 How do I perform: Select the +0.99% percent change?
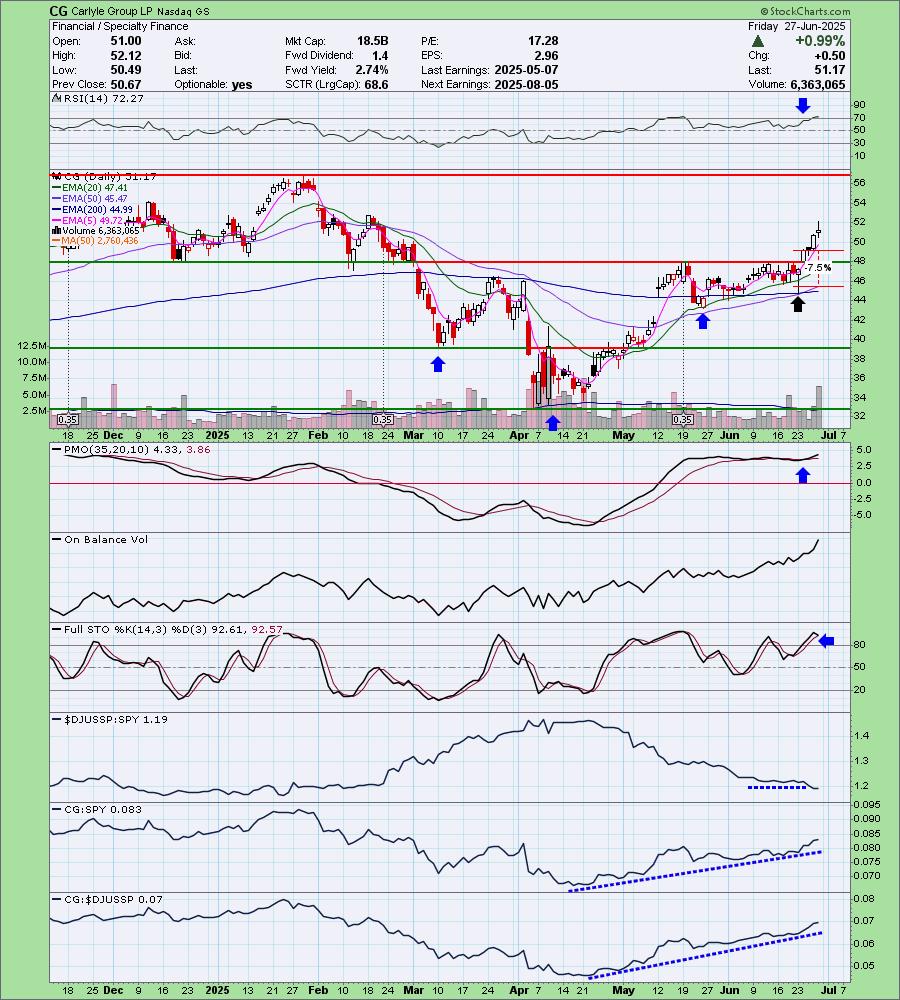[820, 41]
